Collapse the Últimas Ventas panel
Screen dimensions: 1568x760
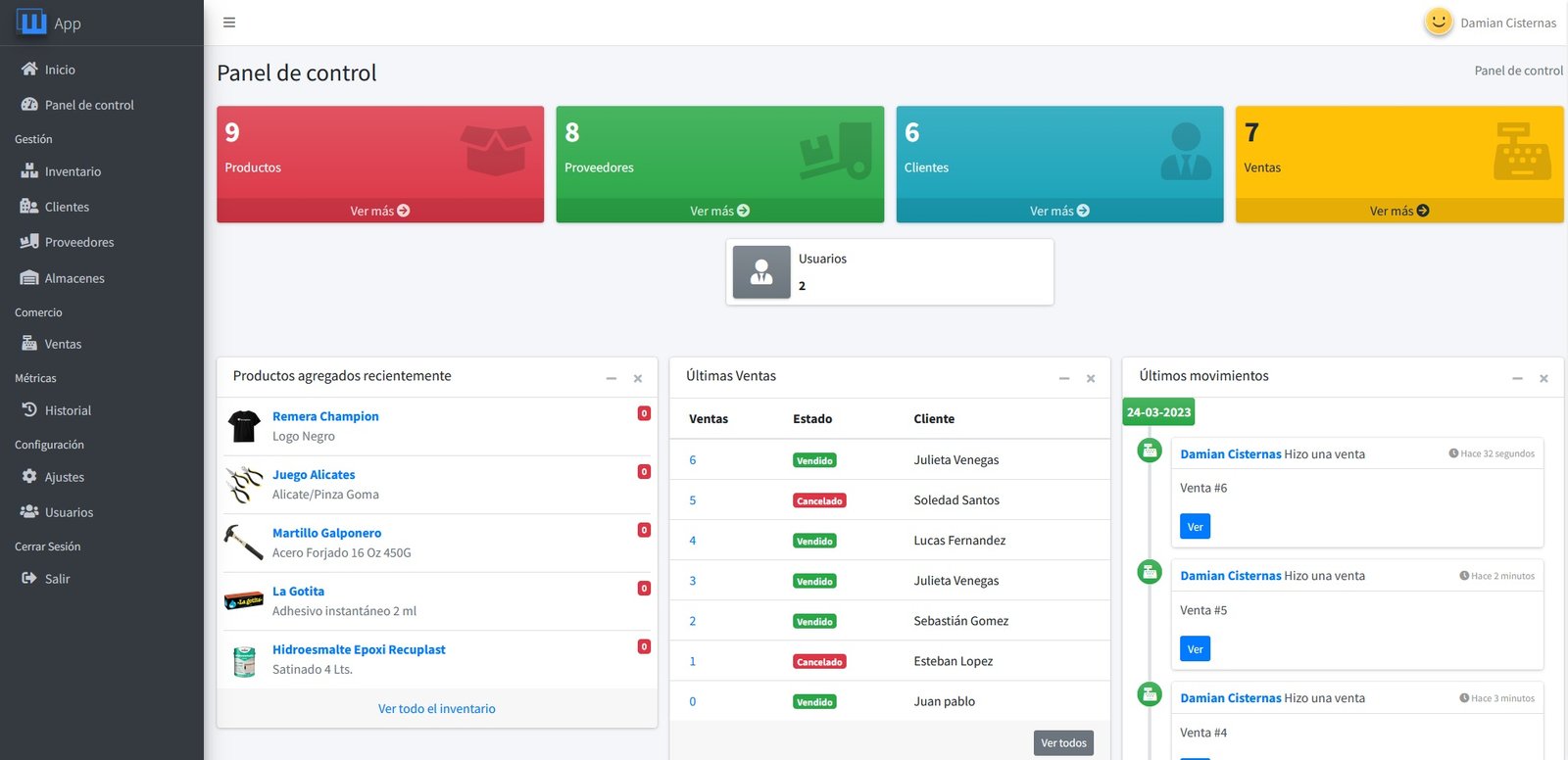point(1064,378)
